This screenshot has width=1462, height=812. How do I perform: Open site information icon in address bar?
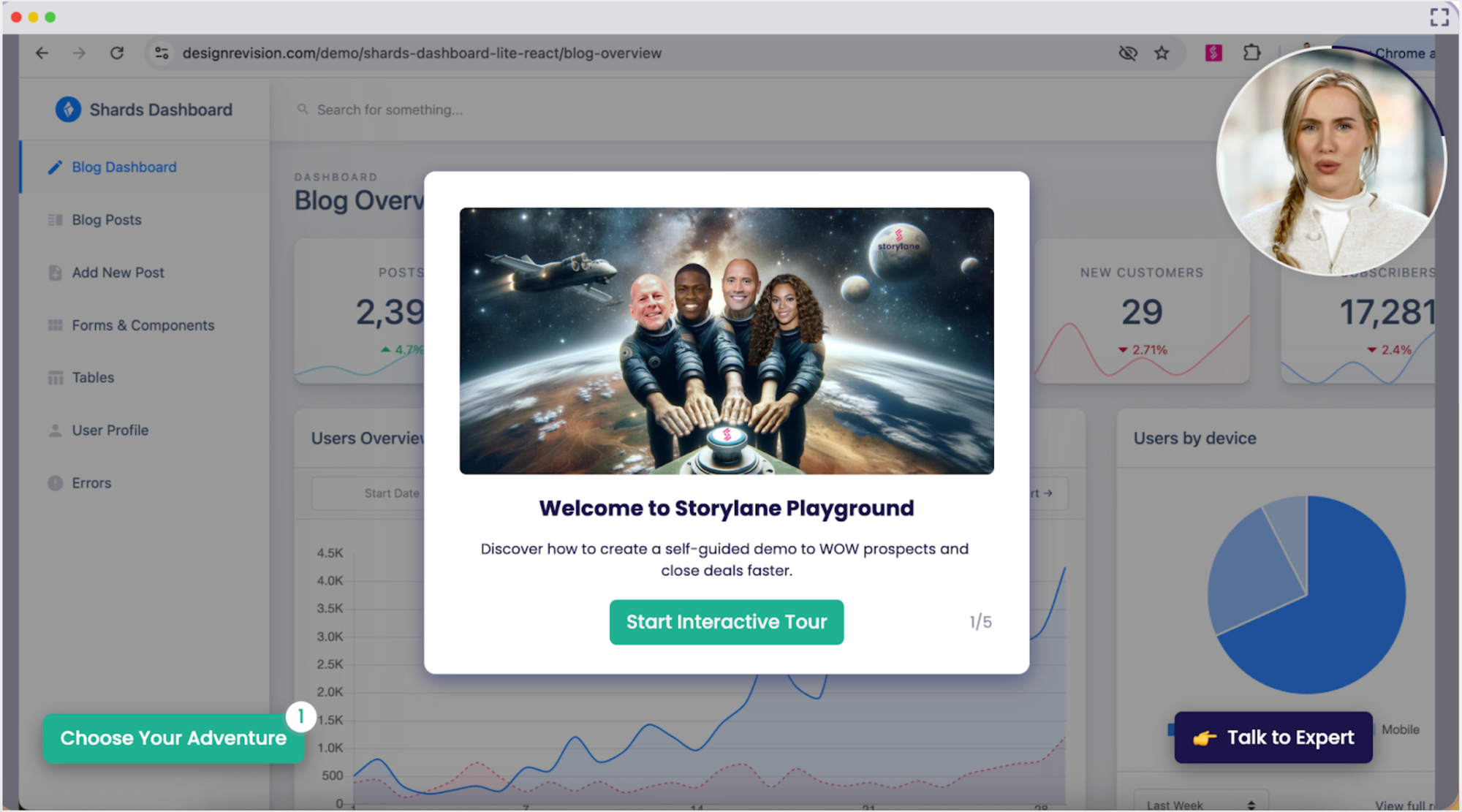click(x=162, y=53)
